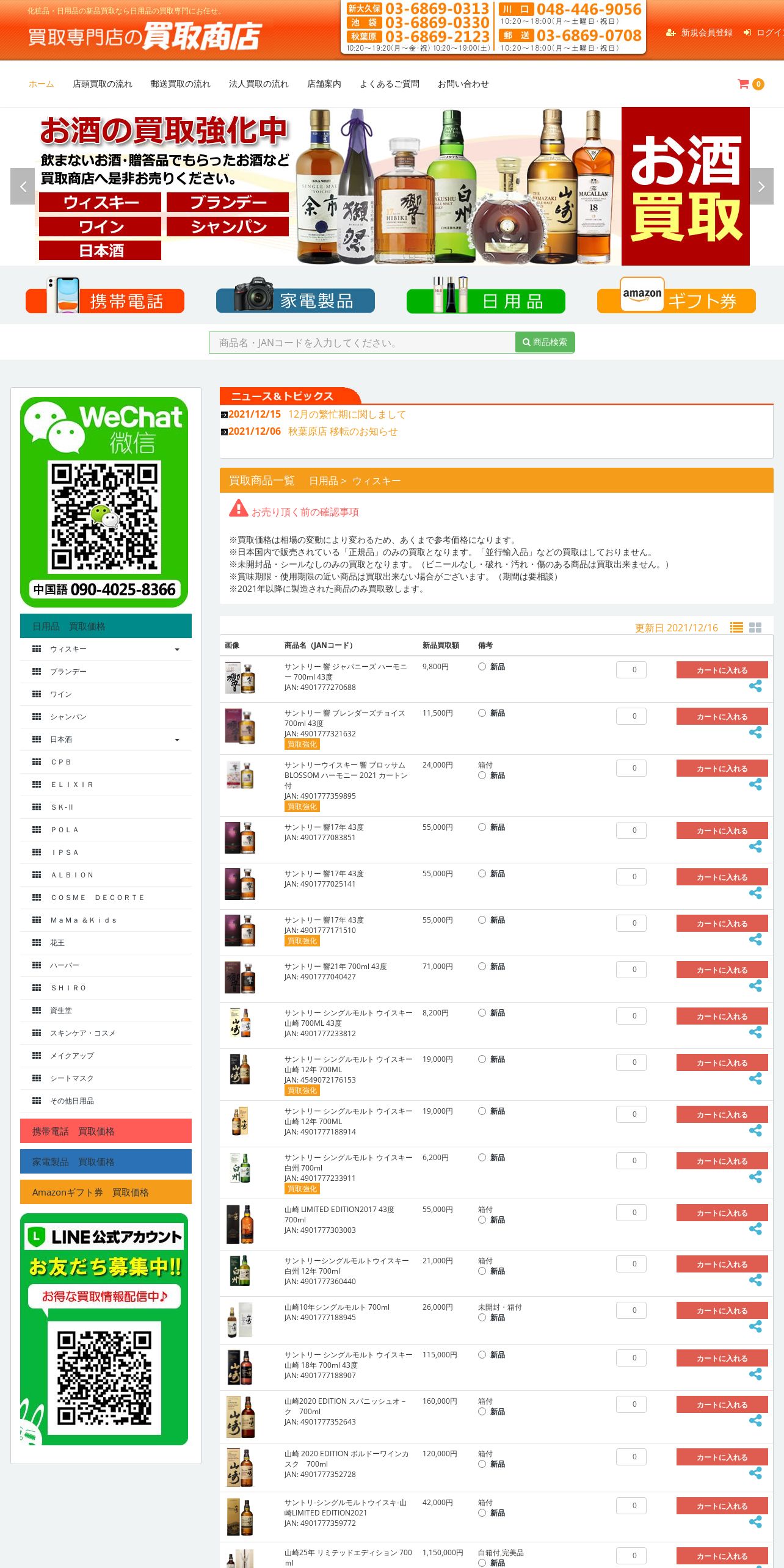
Task: Select 新品 for 山崎 18年 700ml
Action: pyautogui.click(x=482, y=1355)
